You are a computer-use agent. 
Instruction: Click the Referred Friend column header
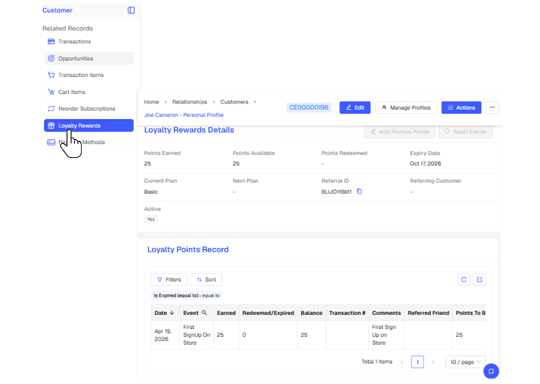click(x=428, y=313)
